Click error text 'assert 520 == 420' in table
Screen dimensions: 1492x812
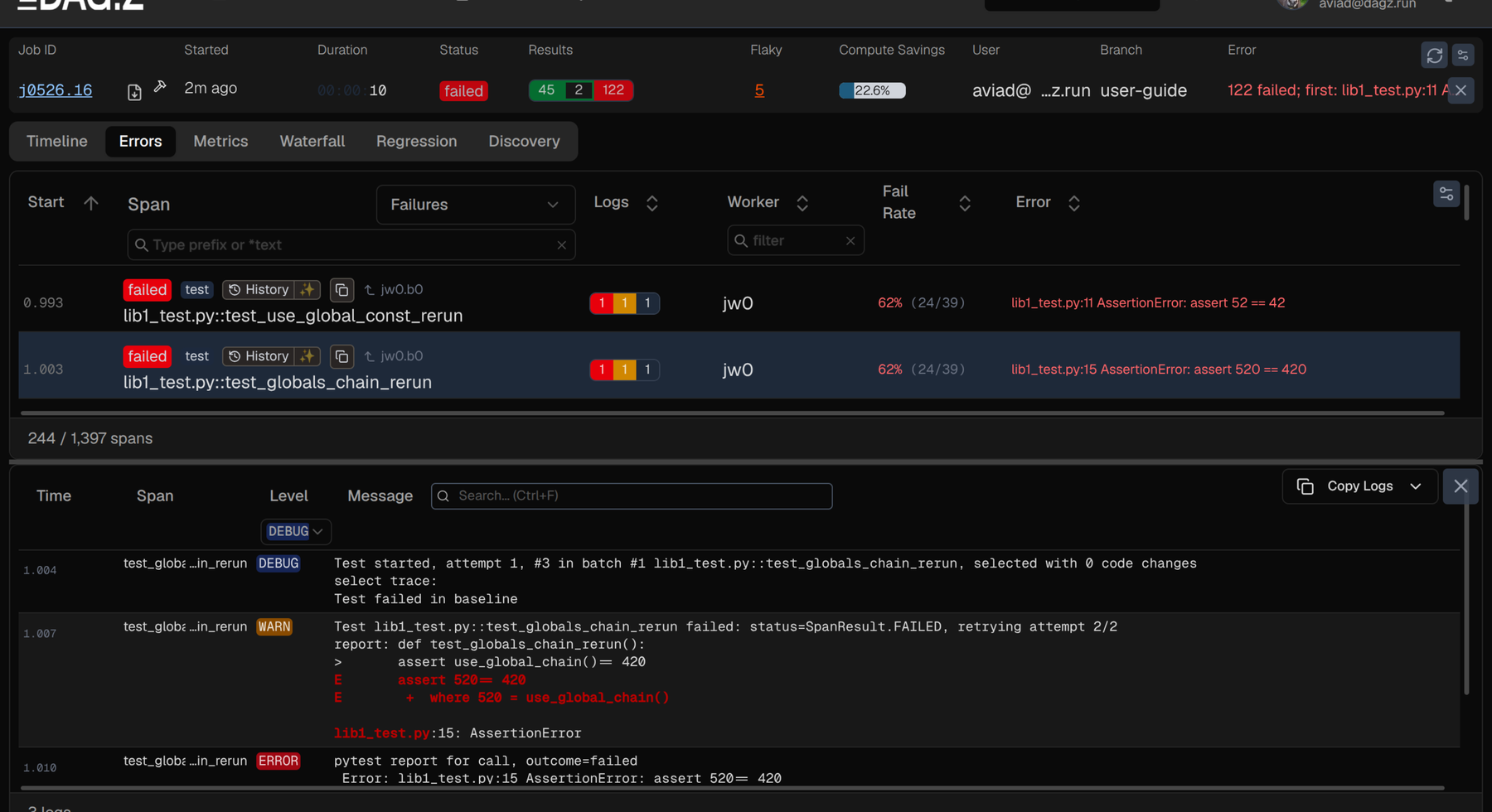click(x=1250, y=370)
